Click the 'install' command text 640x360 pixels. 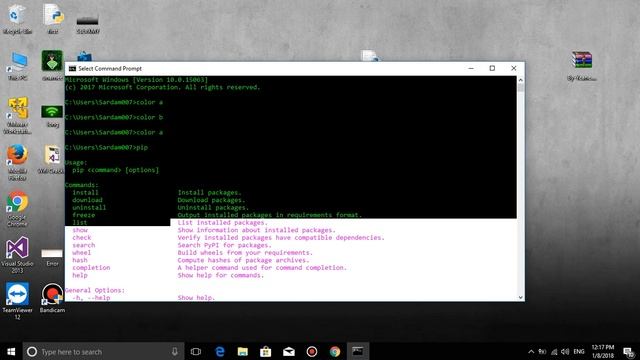point(85,193)
